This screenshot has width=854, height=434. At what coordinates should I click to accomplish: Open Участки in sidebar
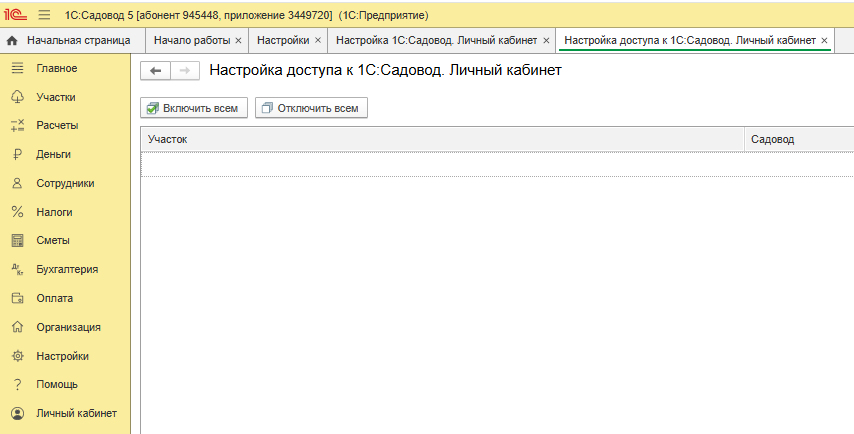tap(56, 97)
